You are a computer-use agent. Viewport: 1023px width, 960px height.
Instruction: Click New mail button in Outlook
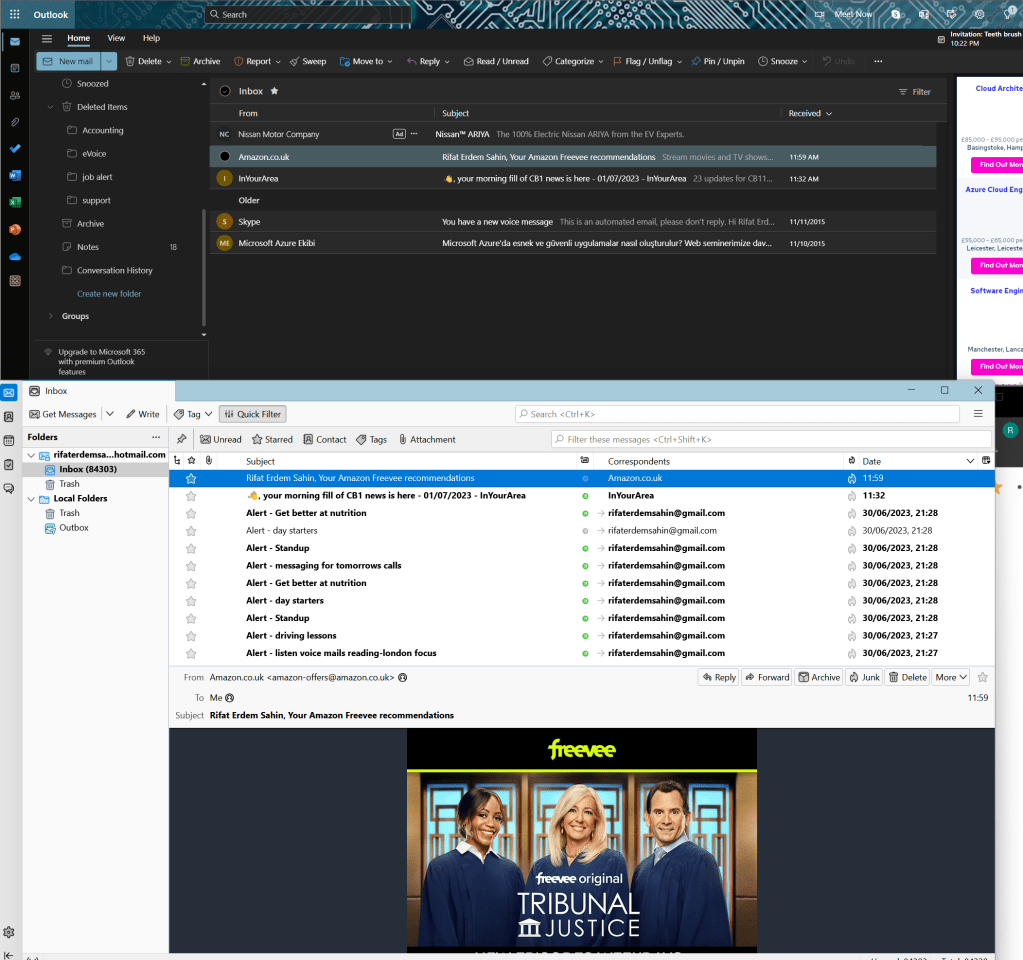click(69, 61)
